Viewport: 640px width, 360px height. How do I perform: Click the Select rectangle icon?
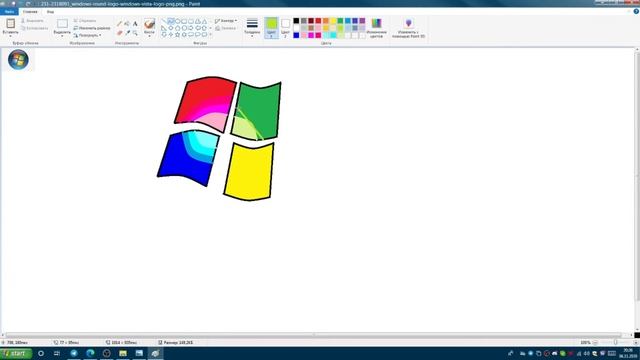click(62, 24)
